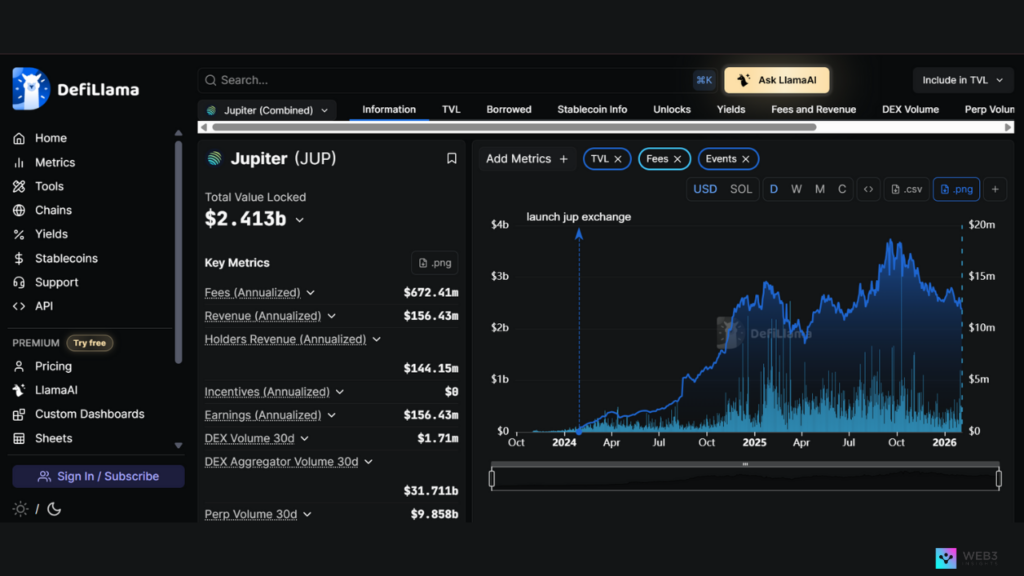Open the Chains page in sidebar

[52, 210]
